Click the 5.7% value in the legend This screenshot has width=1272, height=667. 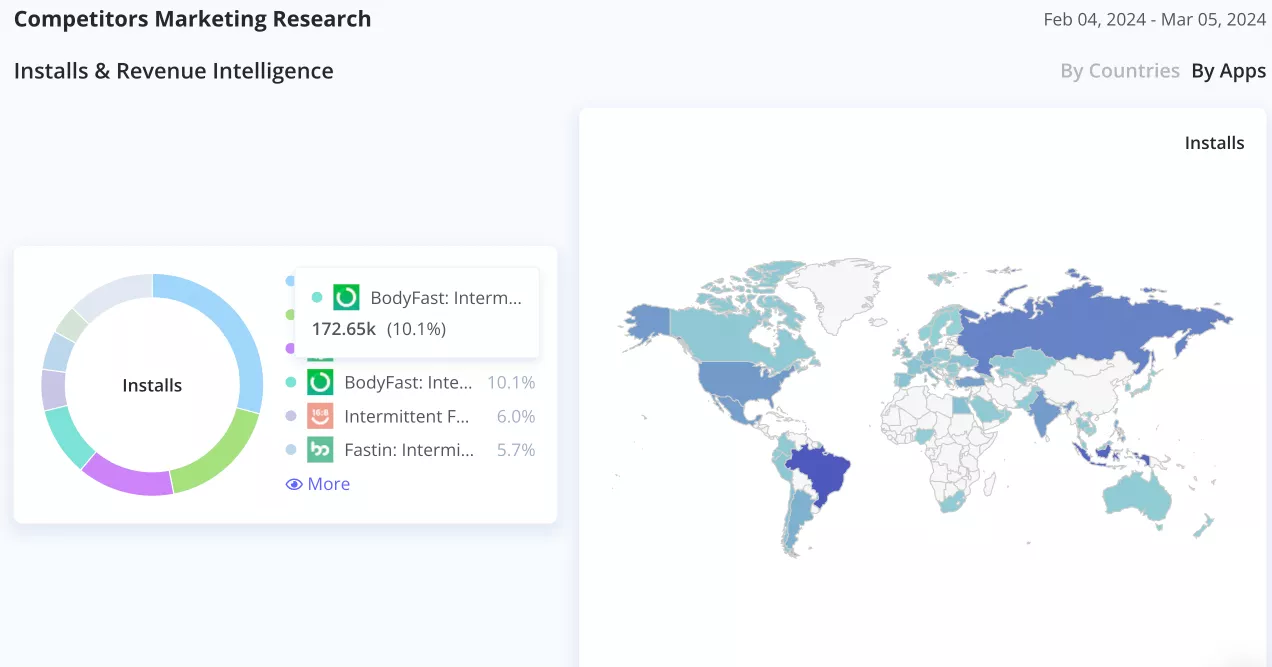516,450
